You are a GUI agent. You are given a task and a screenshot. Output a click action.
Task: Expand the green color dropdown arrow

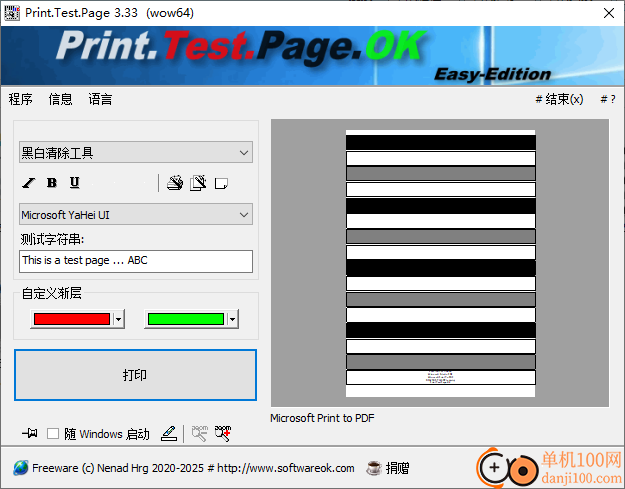232,319
